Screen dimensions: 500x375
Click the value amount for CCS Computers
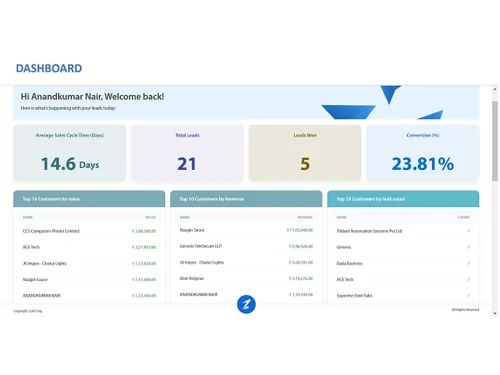[x=144, y=231]
